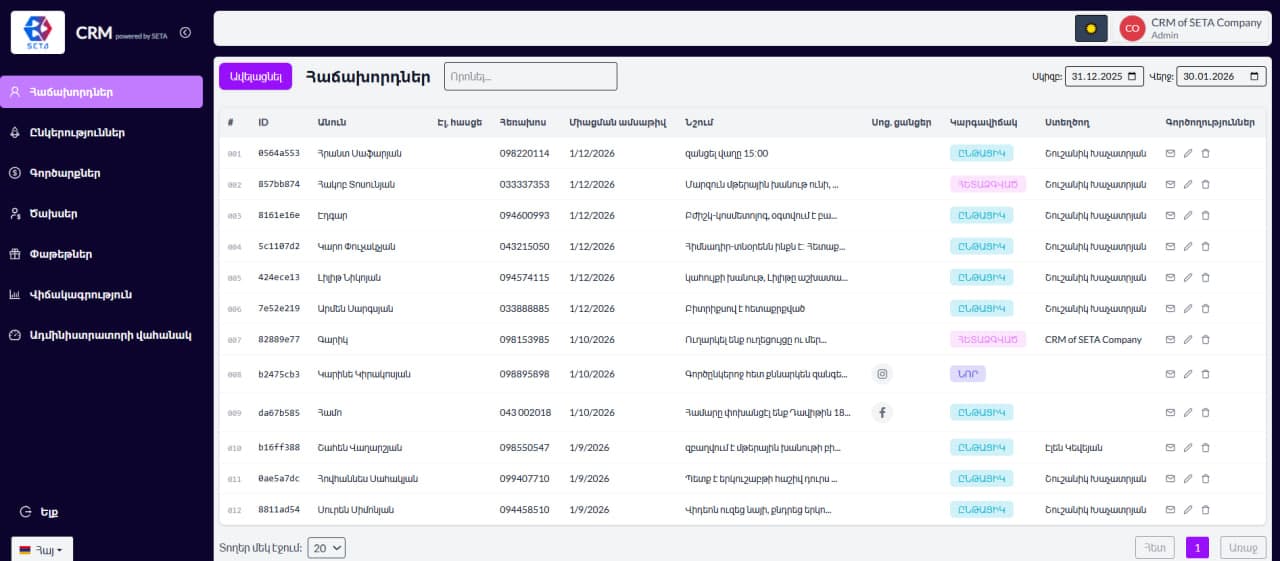Delete customer row 857bb874
The width and height of the screenshot is (1280, 561).
[1205, 184]
